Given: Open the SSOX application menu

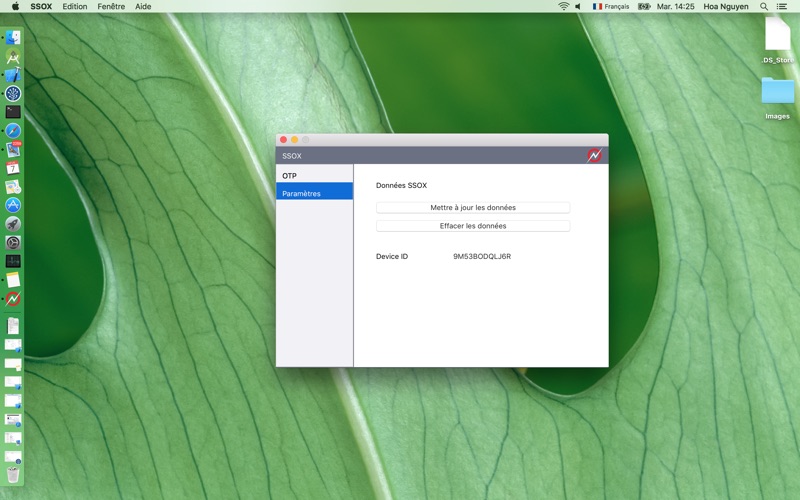Looking at the screenshot, I should point(41,6).
